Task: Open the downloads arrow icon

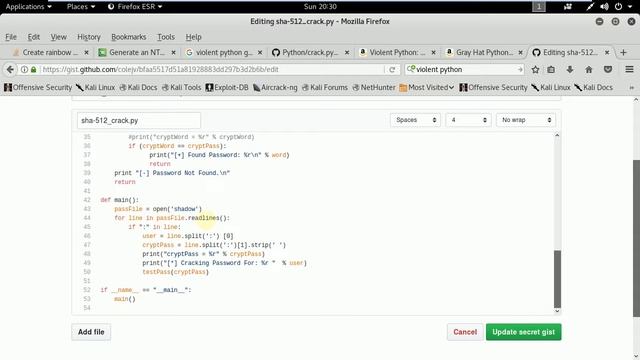Action: (570, 70)
